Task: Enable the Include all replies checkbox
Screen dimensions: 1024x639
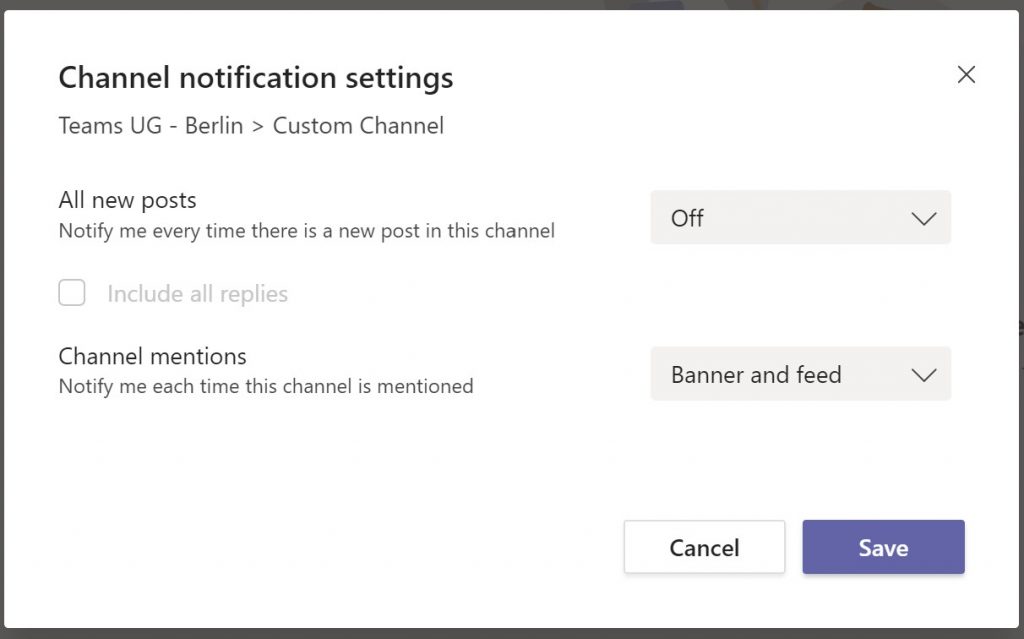Action: tap(72, 293)
